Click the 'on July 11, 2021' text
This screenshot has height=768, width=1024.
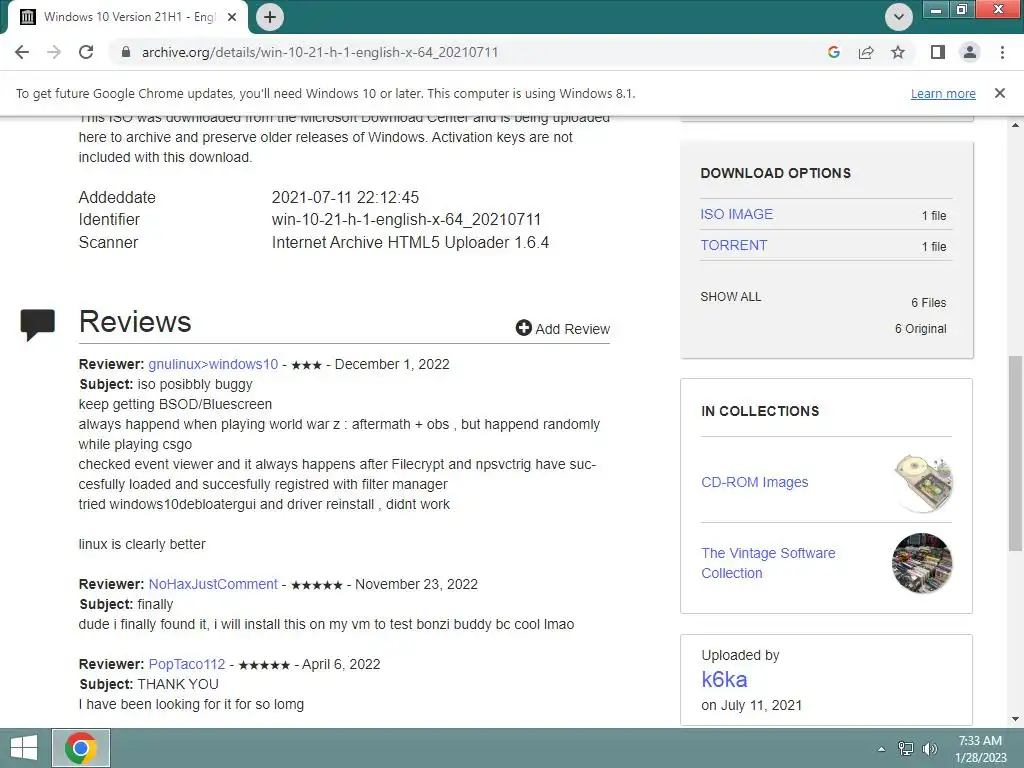point(751,705)
